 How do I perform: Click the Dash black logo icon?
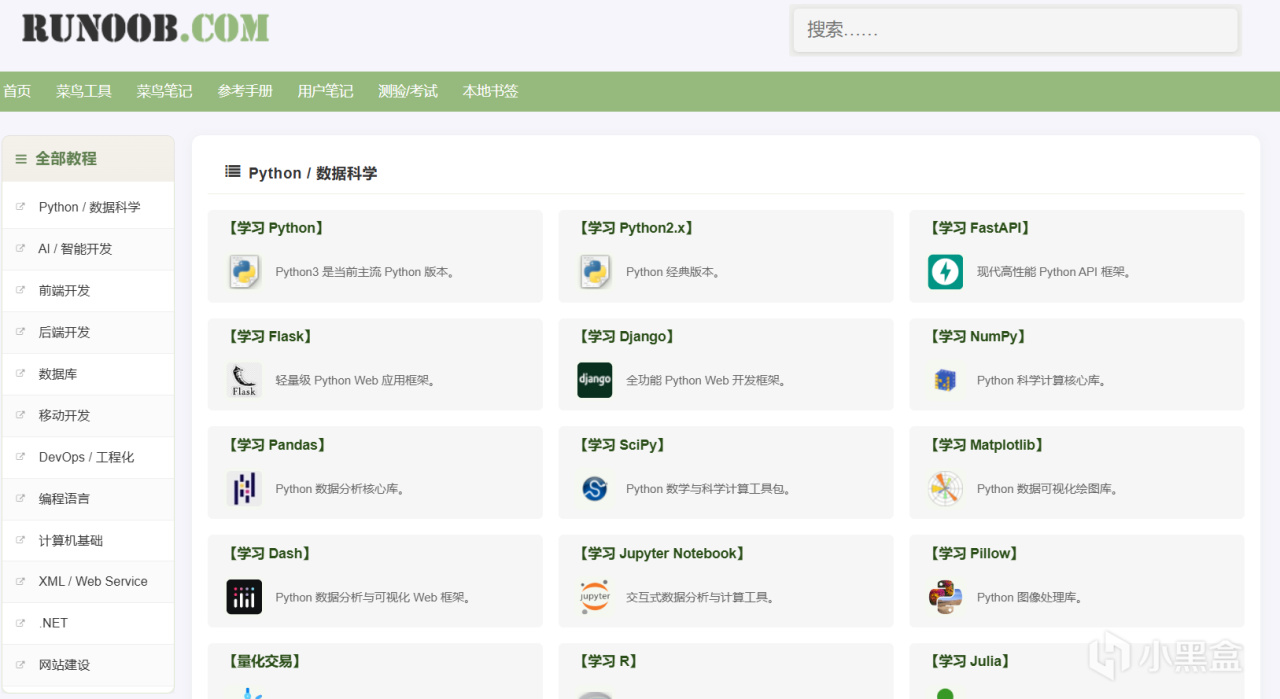pos(244,597)
